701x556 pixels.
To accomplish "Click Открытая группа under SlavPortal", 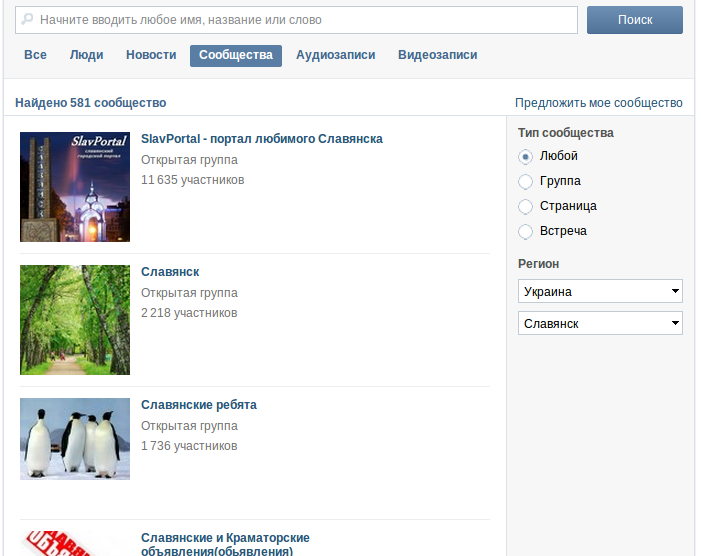I will 189,160.
